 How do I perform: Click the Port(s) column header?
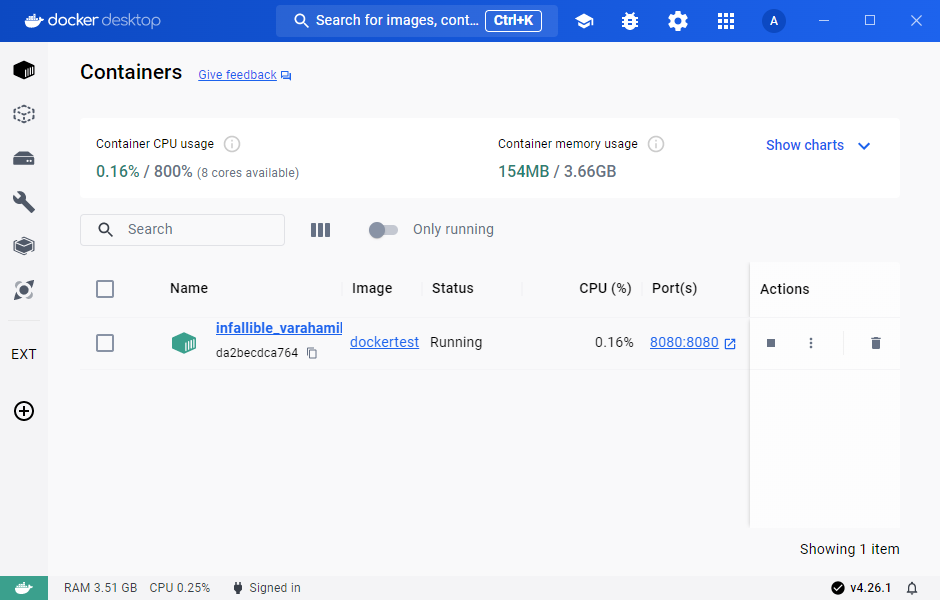(x=674, y=288)
